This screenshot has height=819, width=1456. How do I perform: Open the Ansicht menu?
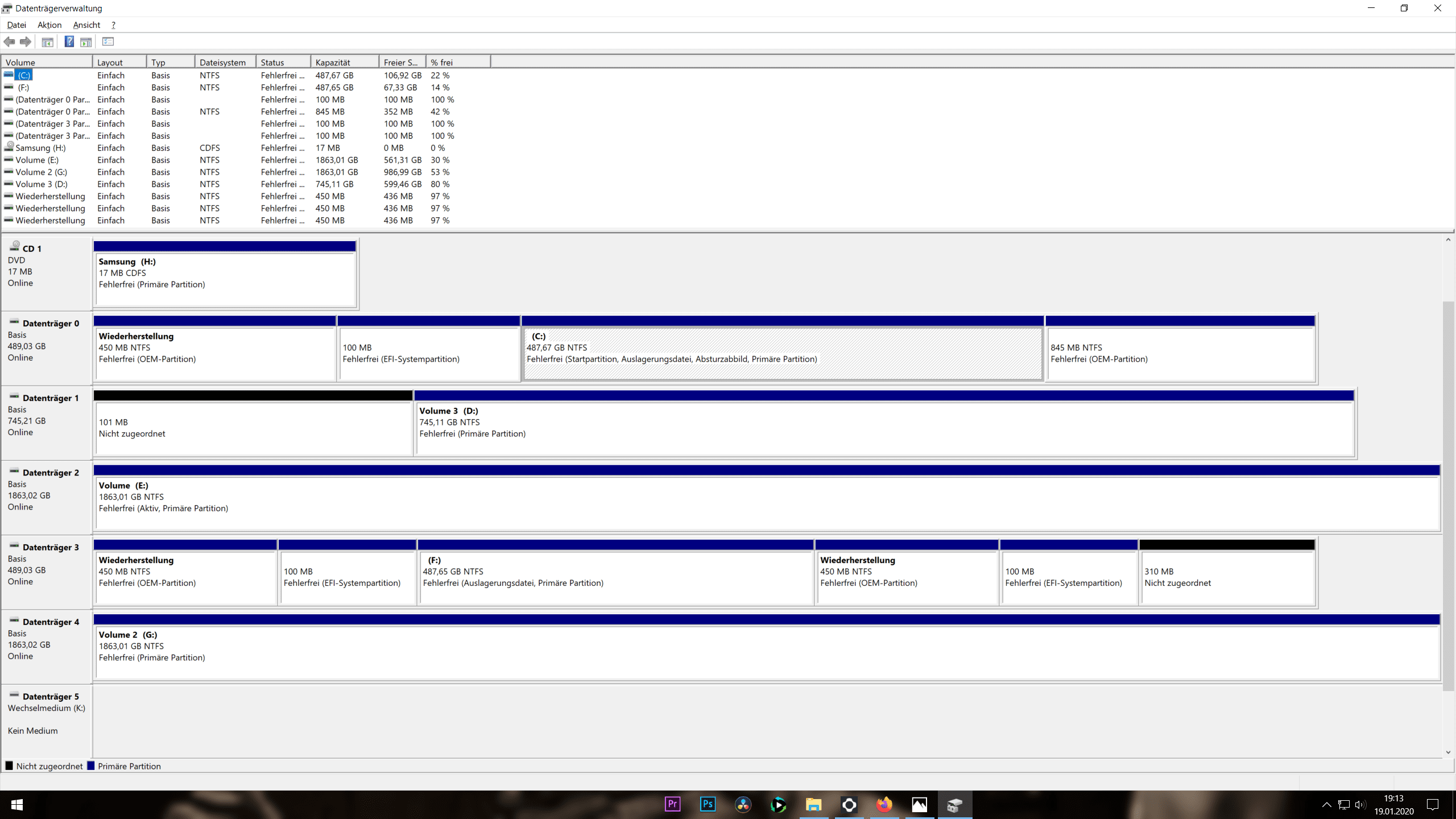click(x=86, y=25)
